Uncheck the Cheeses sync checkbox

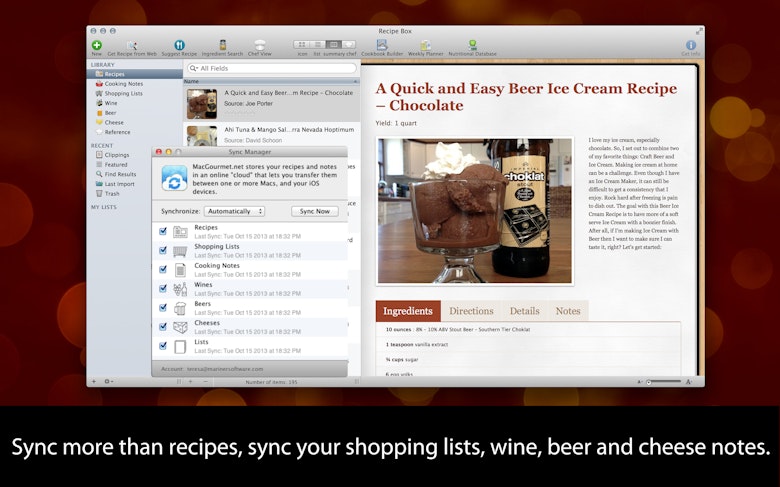point(163,326)
